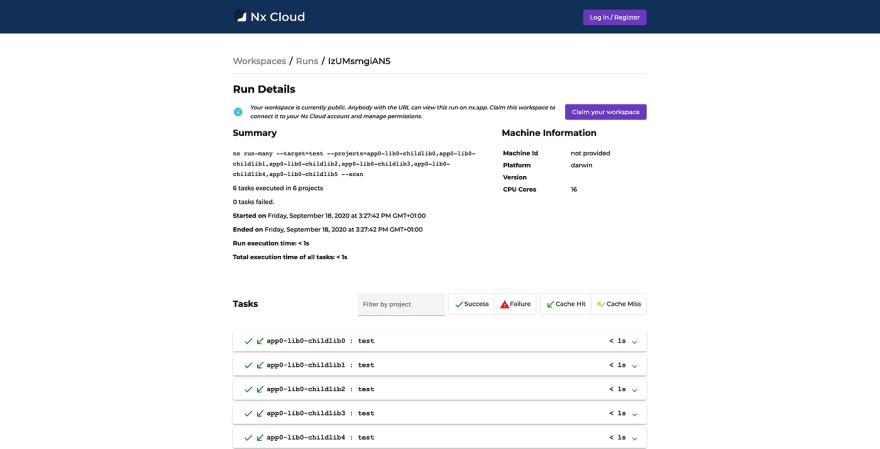Click '< 1s' duration on app0-lib0-childlib2 row

pyautogui.click(x=617, y=390)
